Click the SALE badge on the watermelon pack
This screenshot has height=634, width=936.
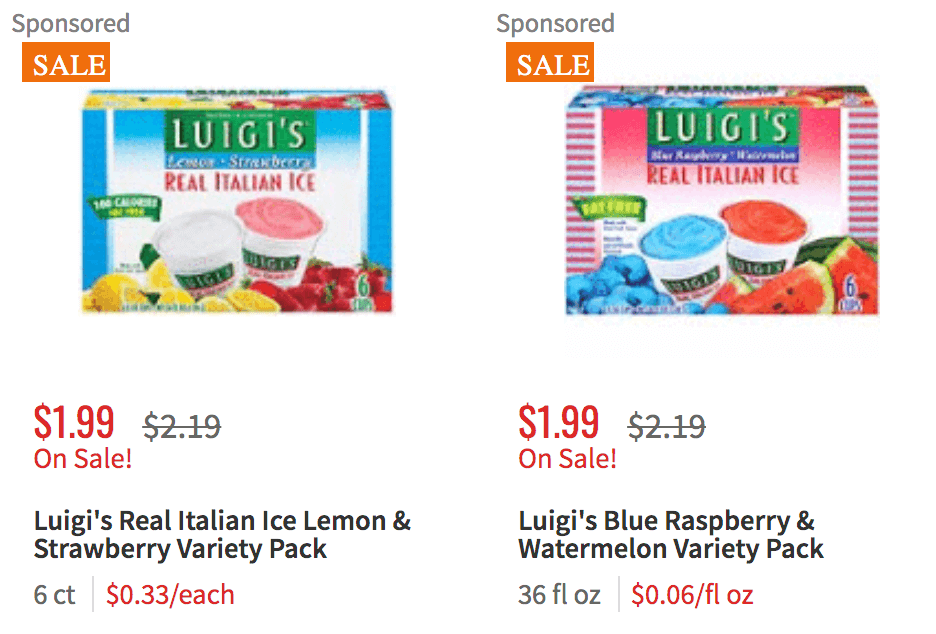pos(549,63)
